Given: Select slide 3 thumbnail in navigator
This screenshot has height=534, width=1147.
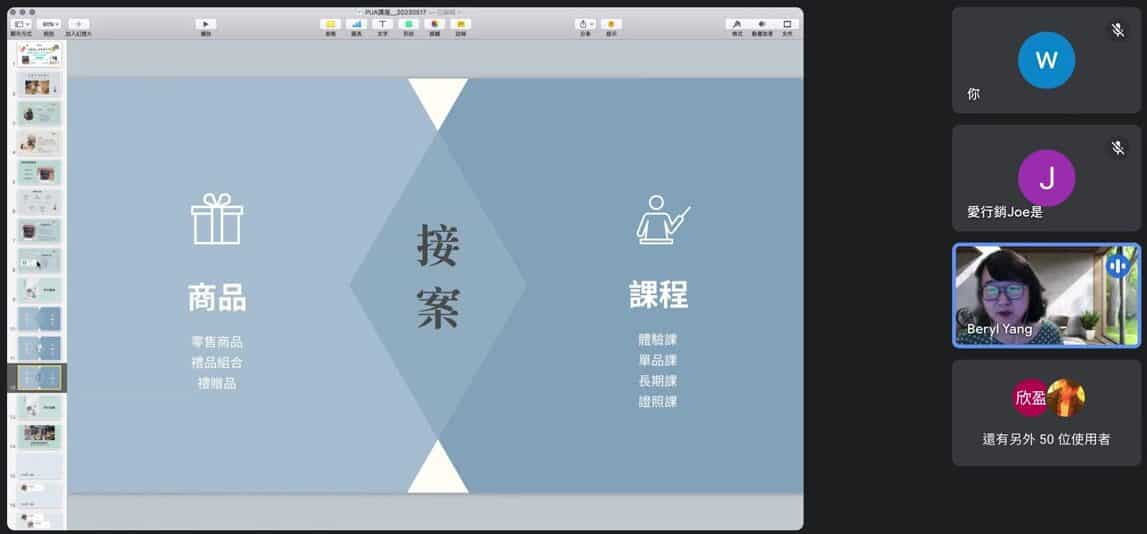Looking at the screenshot, I should click(40, 113).
